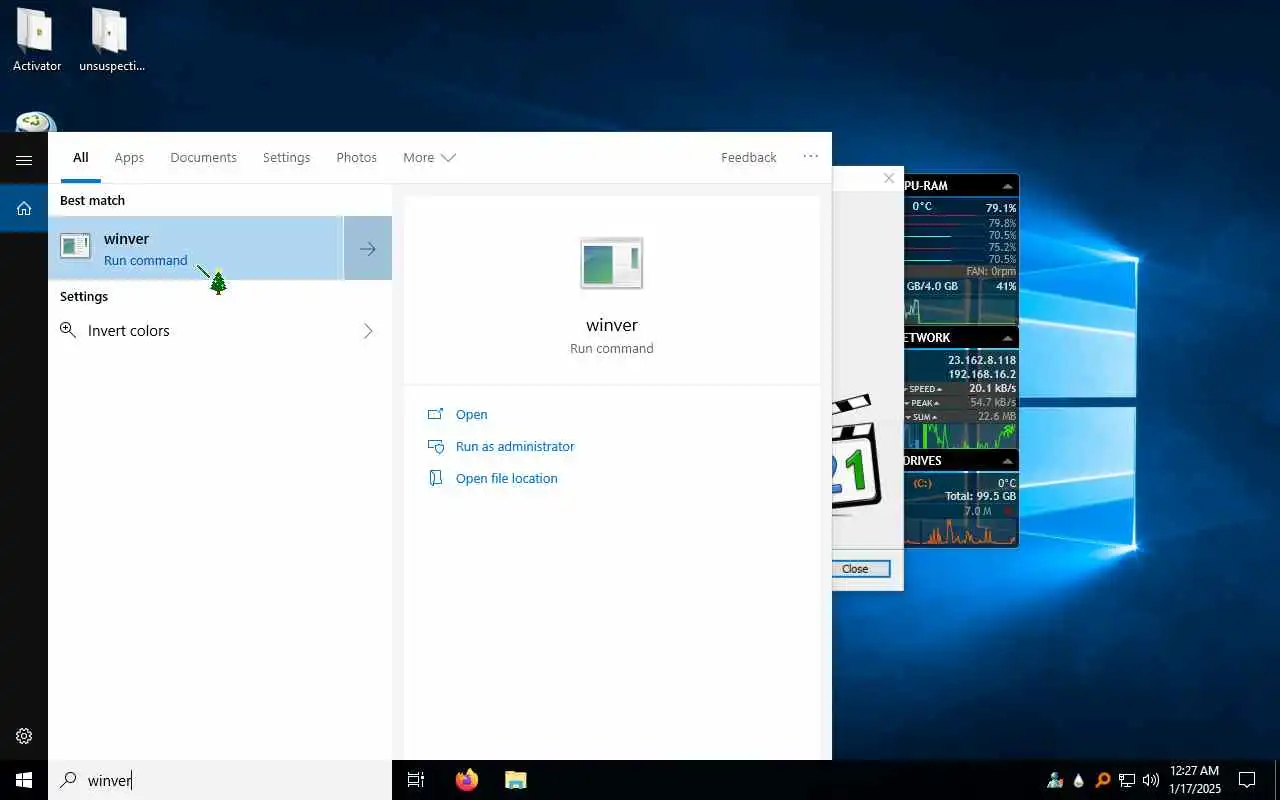Click the water drop tray icon
This screenshot has width=1280, height=800.
tap(1079, 780)
